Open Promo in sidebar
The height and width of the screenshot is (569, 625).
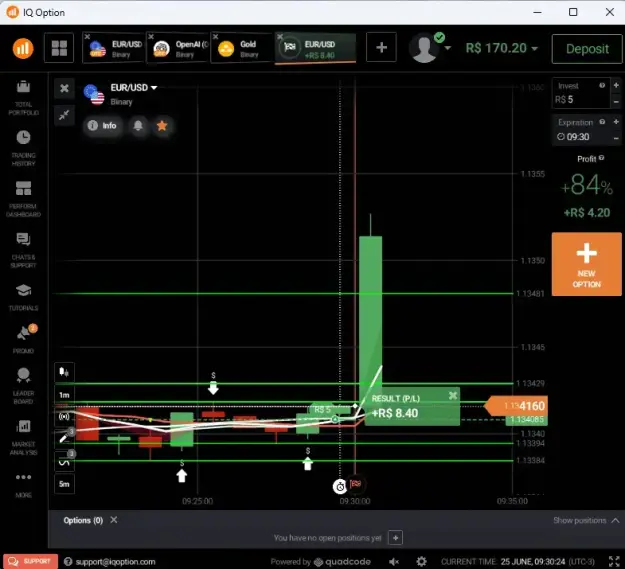[x=23, y=339]
